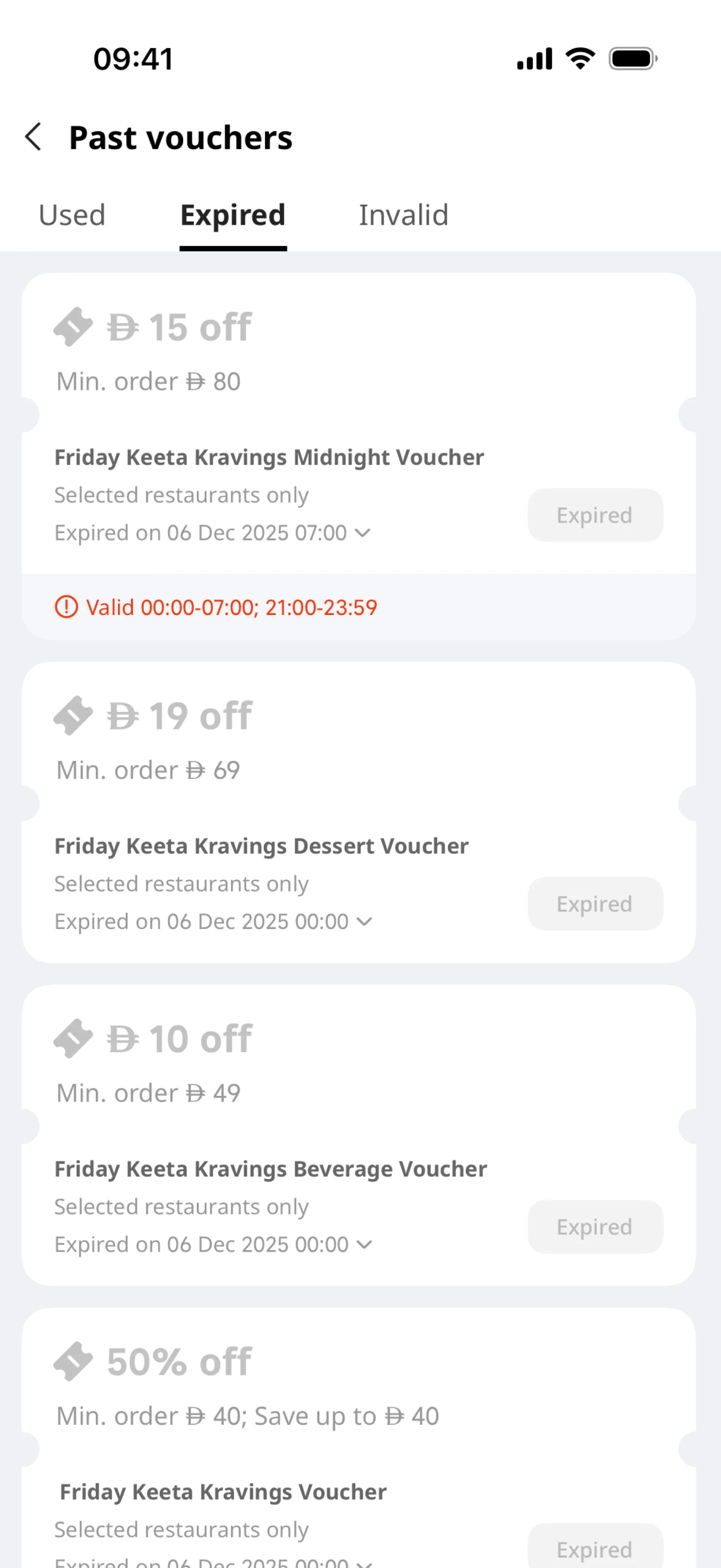Switch to the Invalid tab
721x1568 pixels.
click(403, 215)
